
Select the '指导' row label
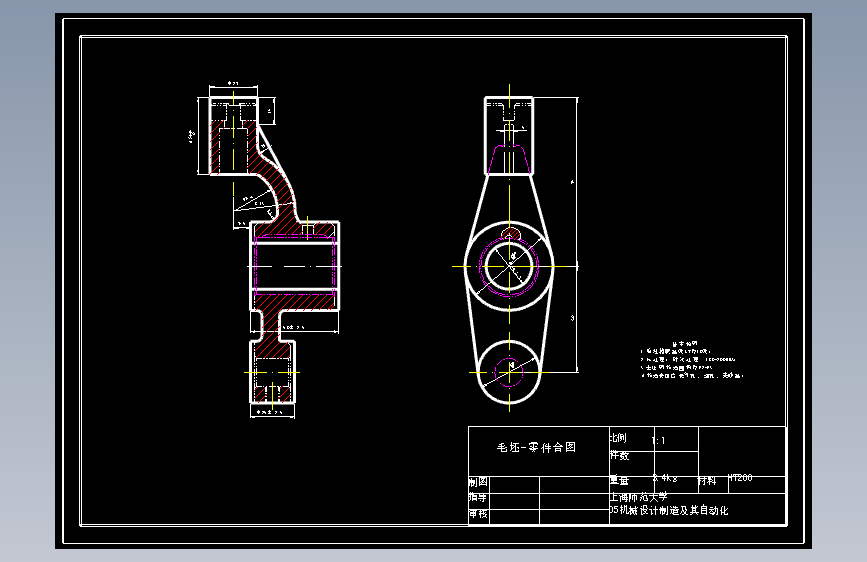(478, 498)
